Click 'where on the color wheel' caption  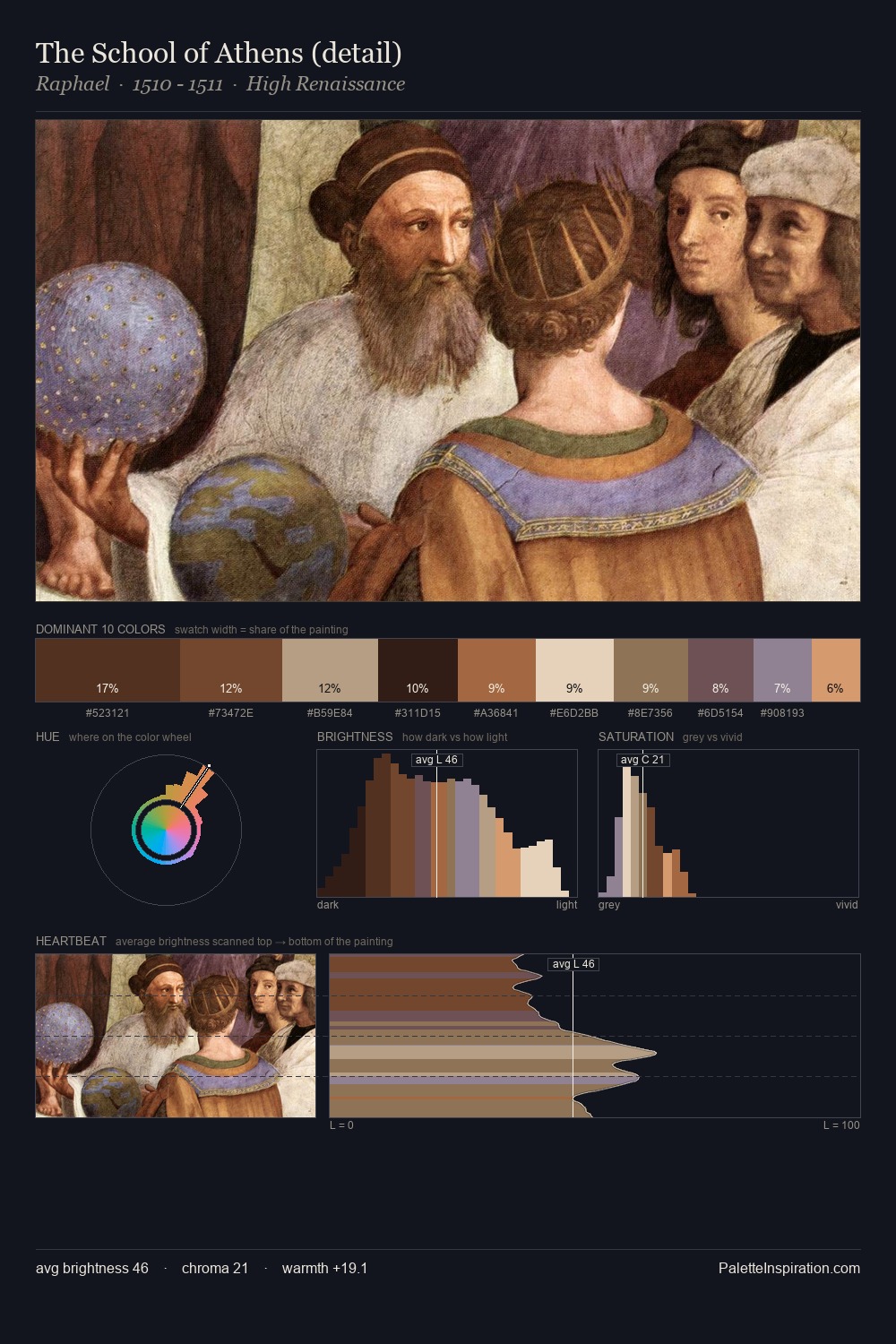130,737
